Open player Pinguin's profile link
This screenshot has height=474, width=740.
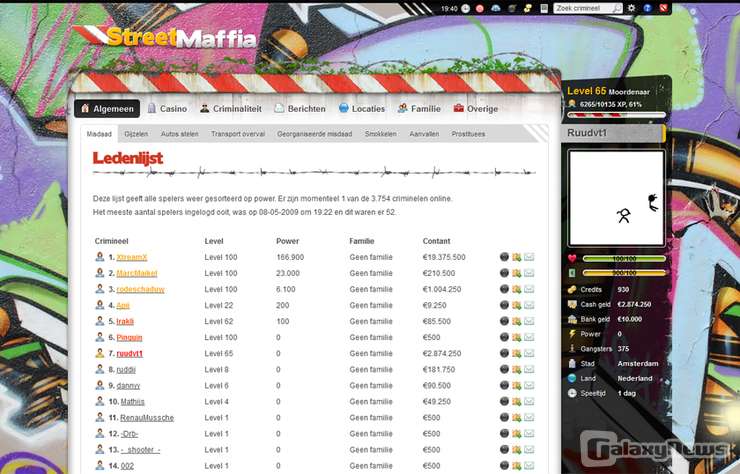click(129, 338)
